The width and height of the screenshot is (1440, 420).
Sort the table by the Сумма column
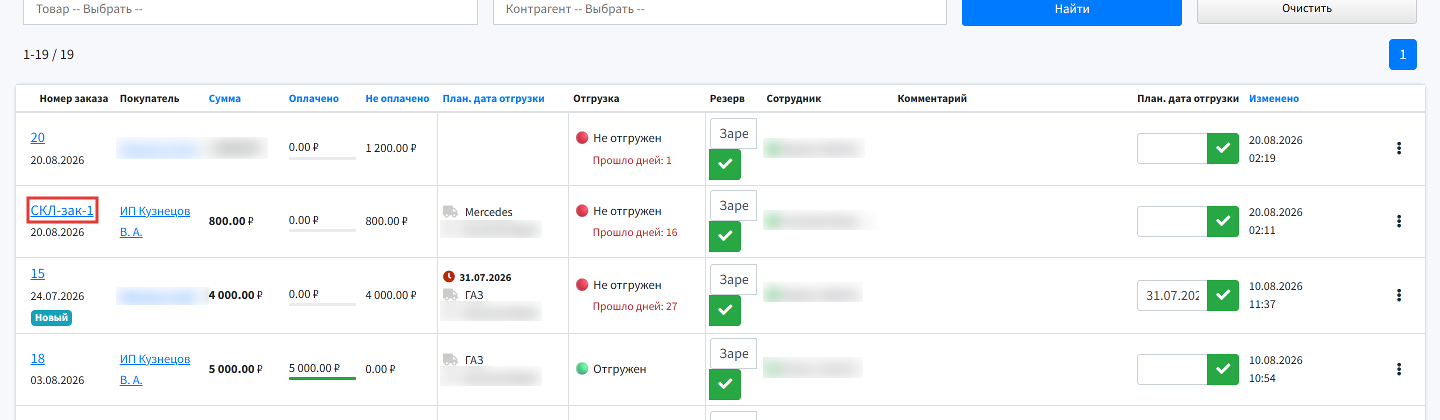click(x=225, y=99)
